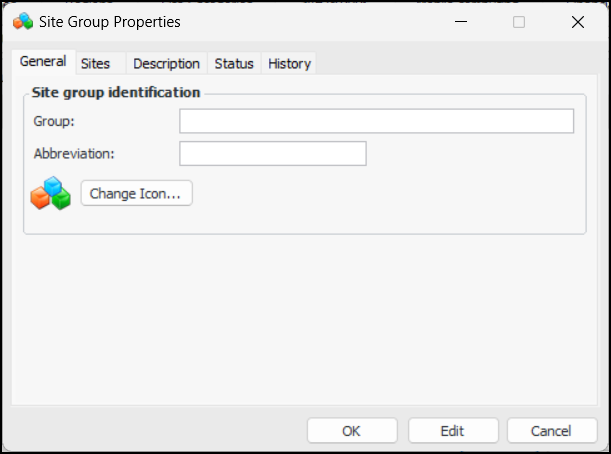Switch to the General tab
This screenshot has height=454, width=611.
pos(43,62)
